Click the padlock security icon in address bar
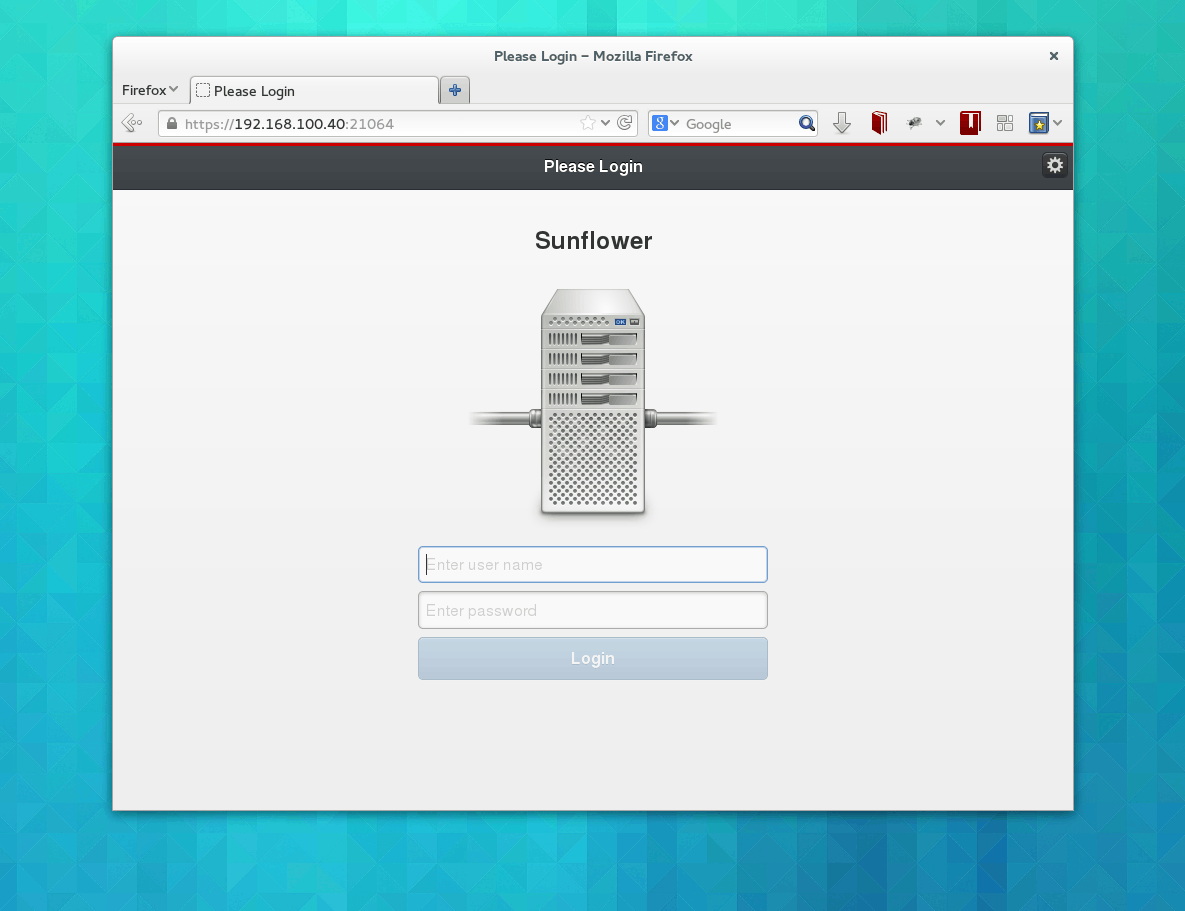 pyautogui.click(x=172, y=123)
